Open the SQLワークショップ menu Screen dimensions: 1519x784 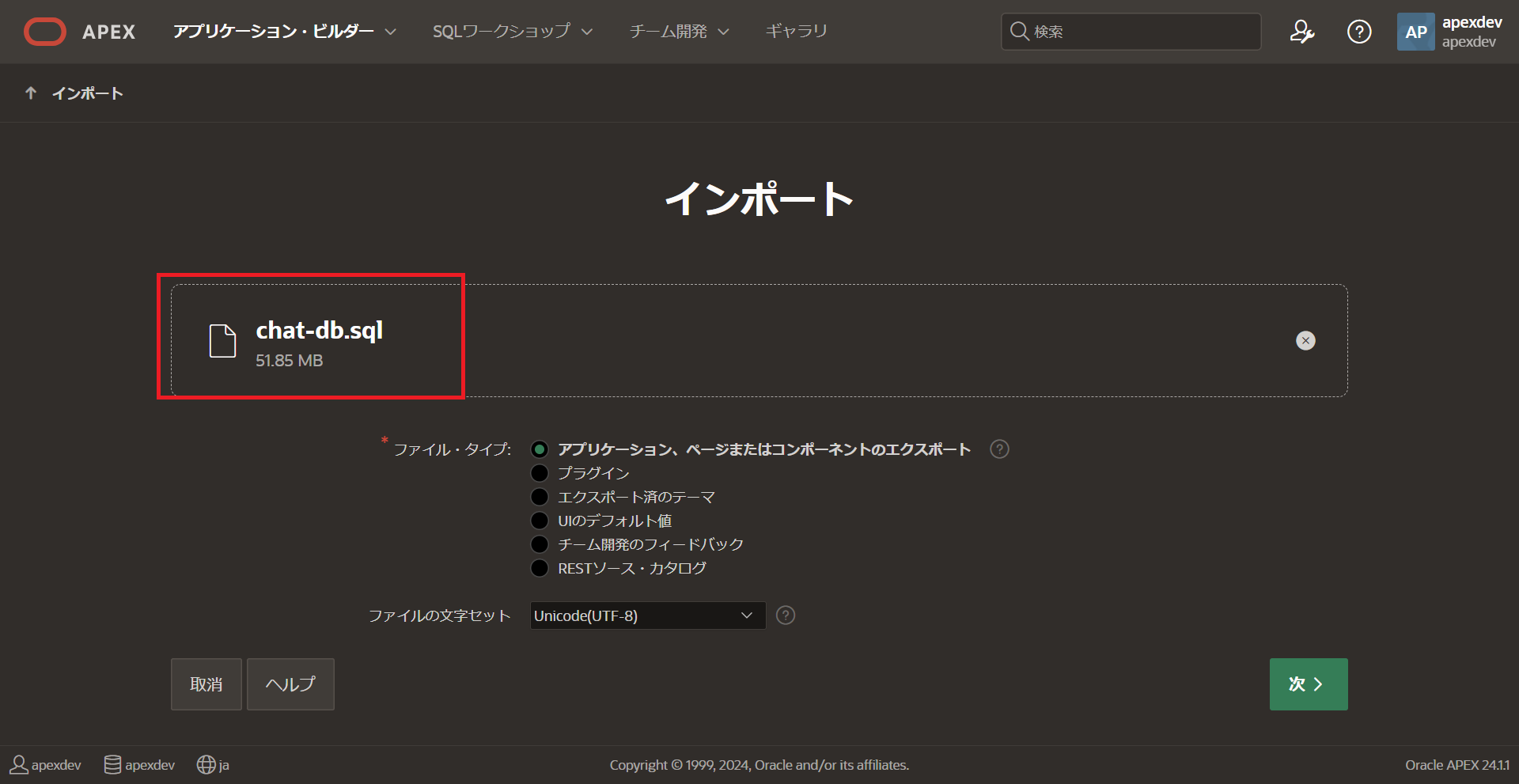point(502,32)
